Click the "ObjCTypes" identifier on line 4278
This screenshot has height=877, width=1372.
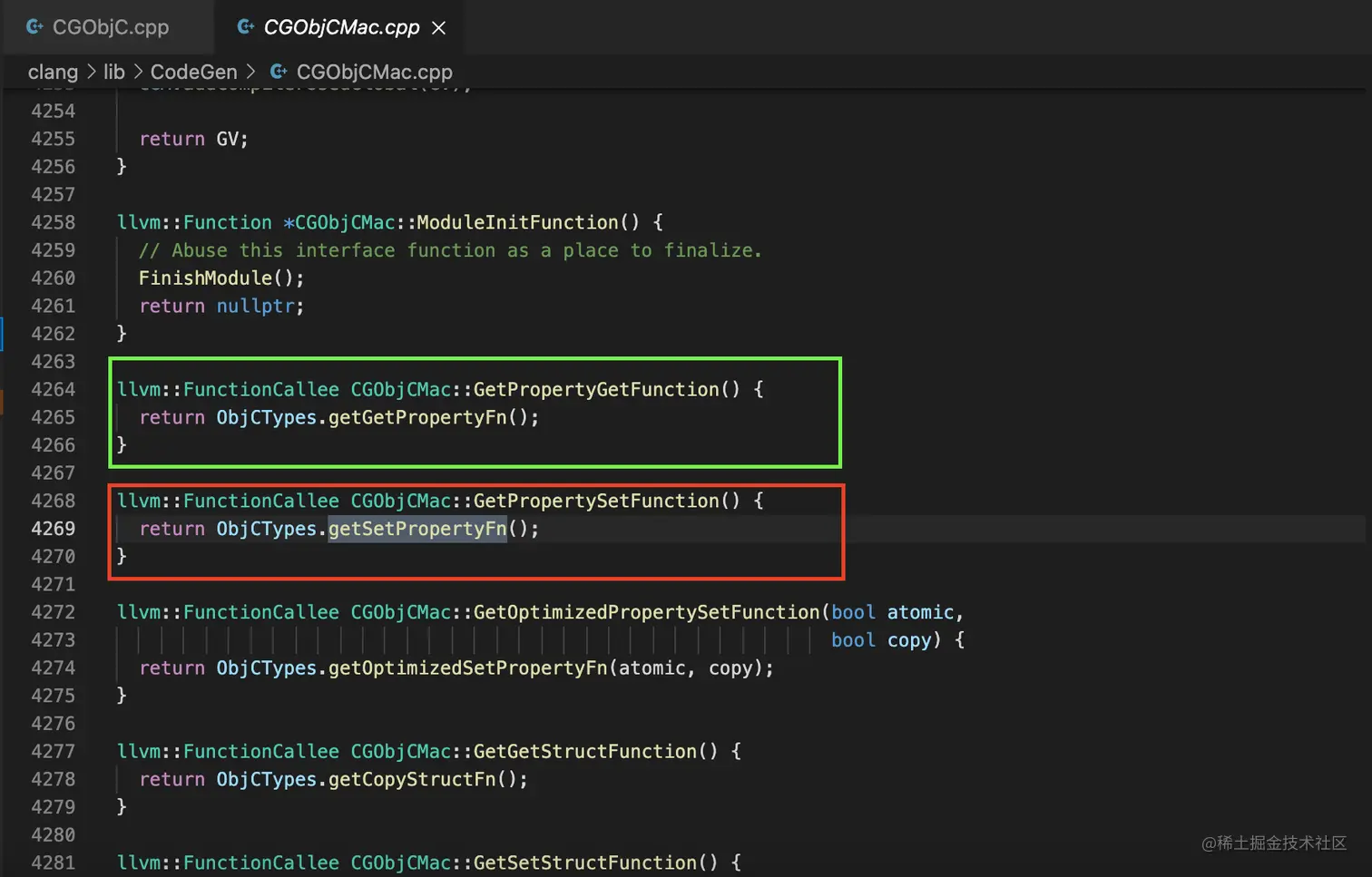tap(266, 779)
